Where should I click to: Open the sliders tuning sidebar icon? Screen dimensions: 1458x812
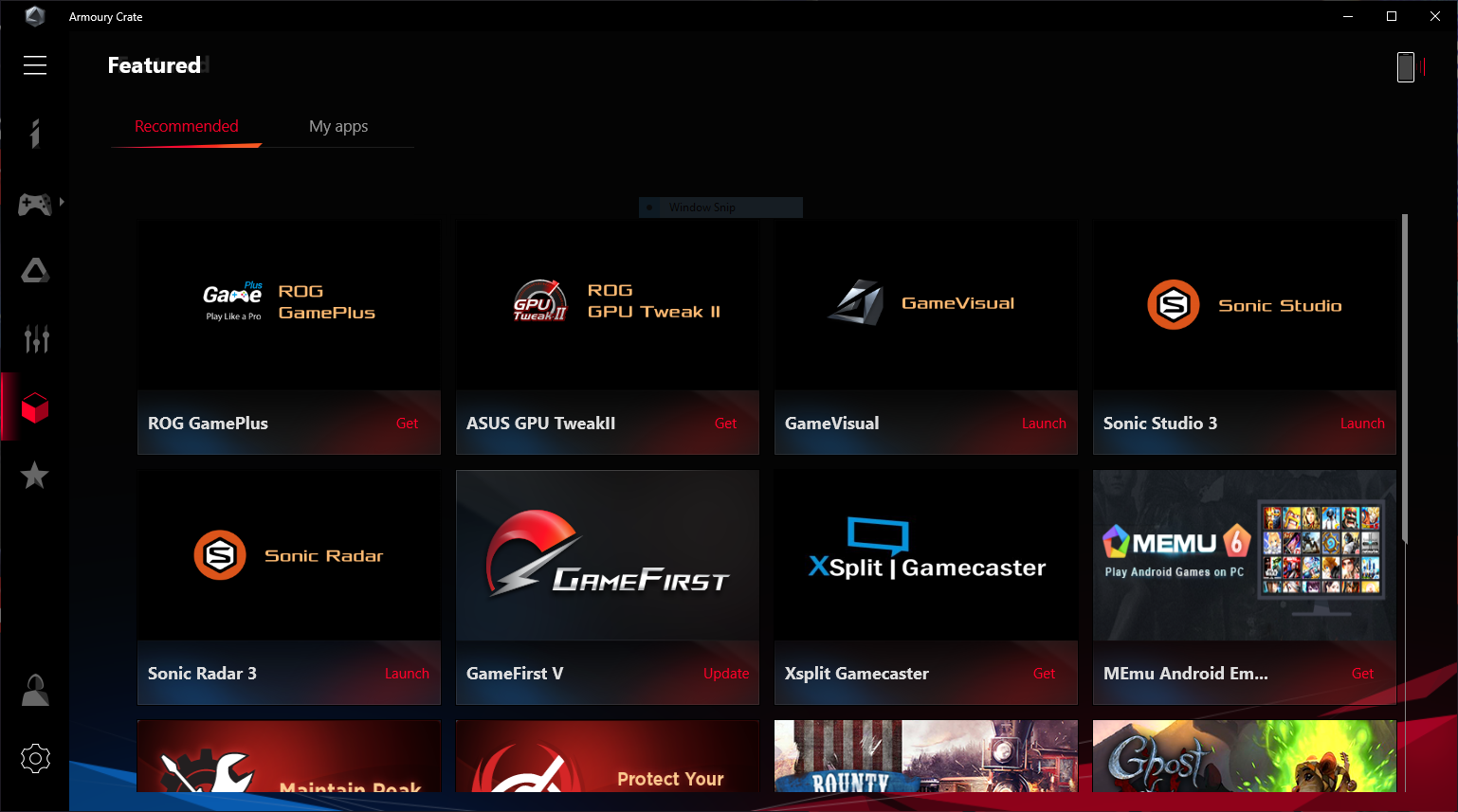click(x=36, y=338)
